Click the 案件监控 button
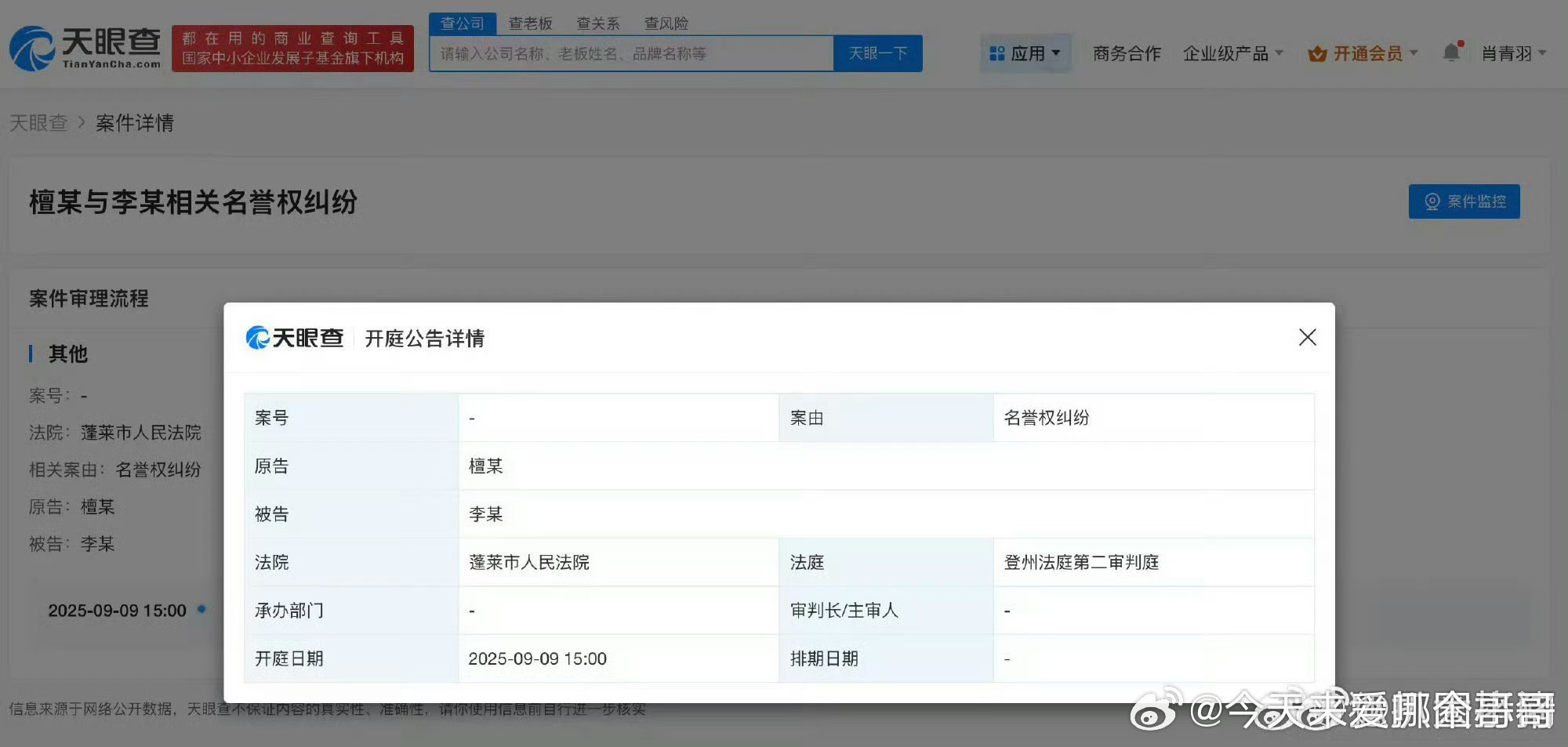The height and width of the screenshot is (747, 1568). click(1464, 201)
